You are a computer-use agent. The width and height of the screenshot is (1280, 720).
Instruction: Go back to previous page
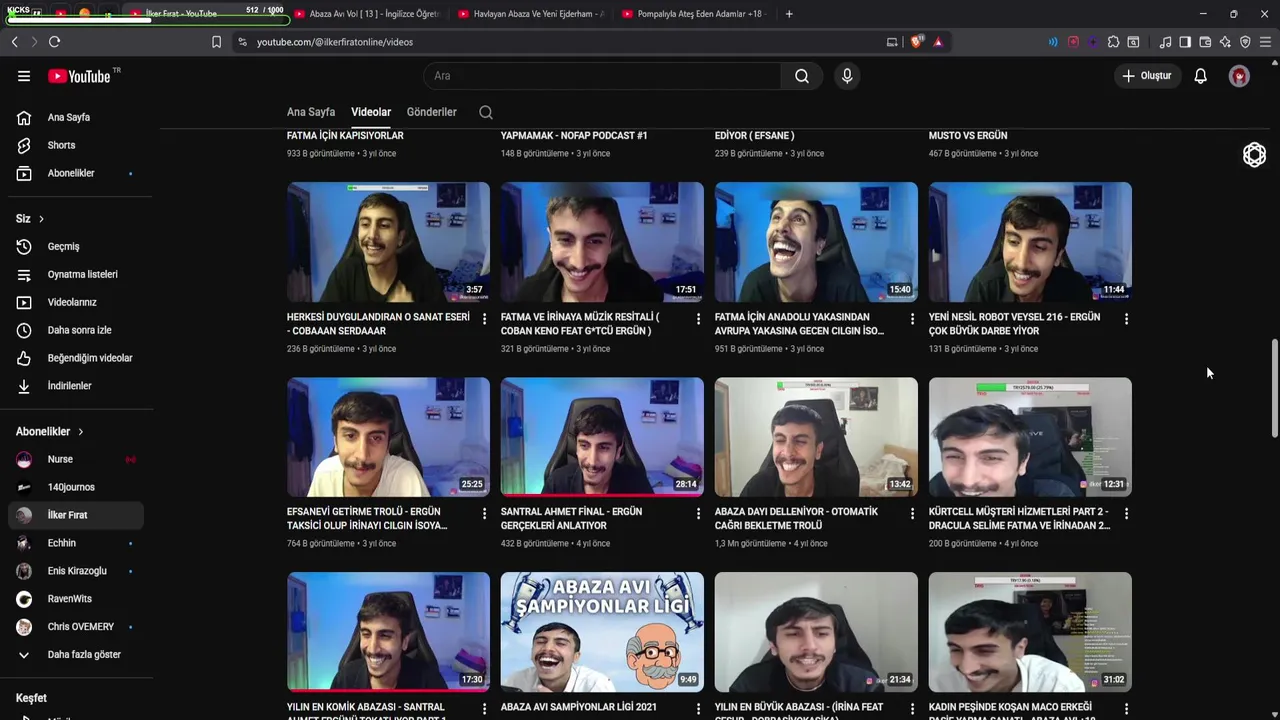click(x=14, y=42)
